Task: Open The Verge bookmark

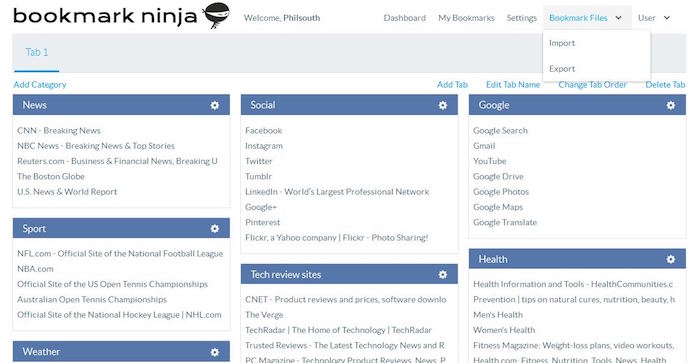Action: click(264, 314)
